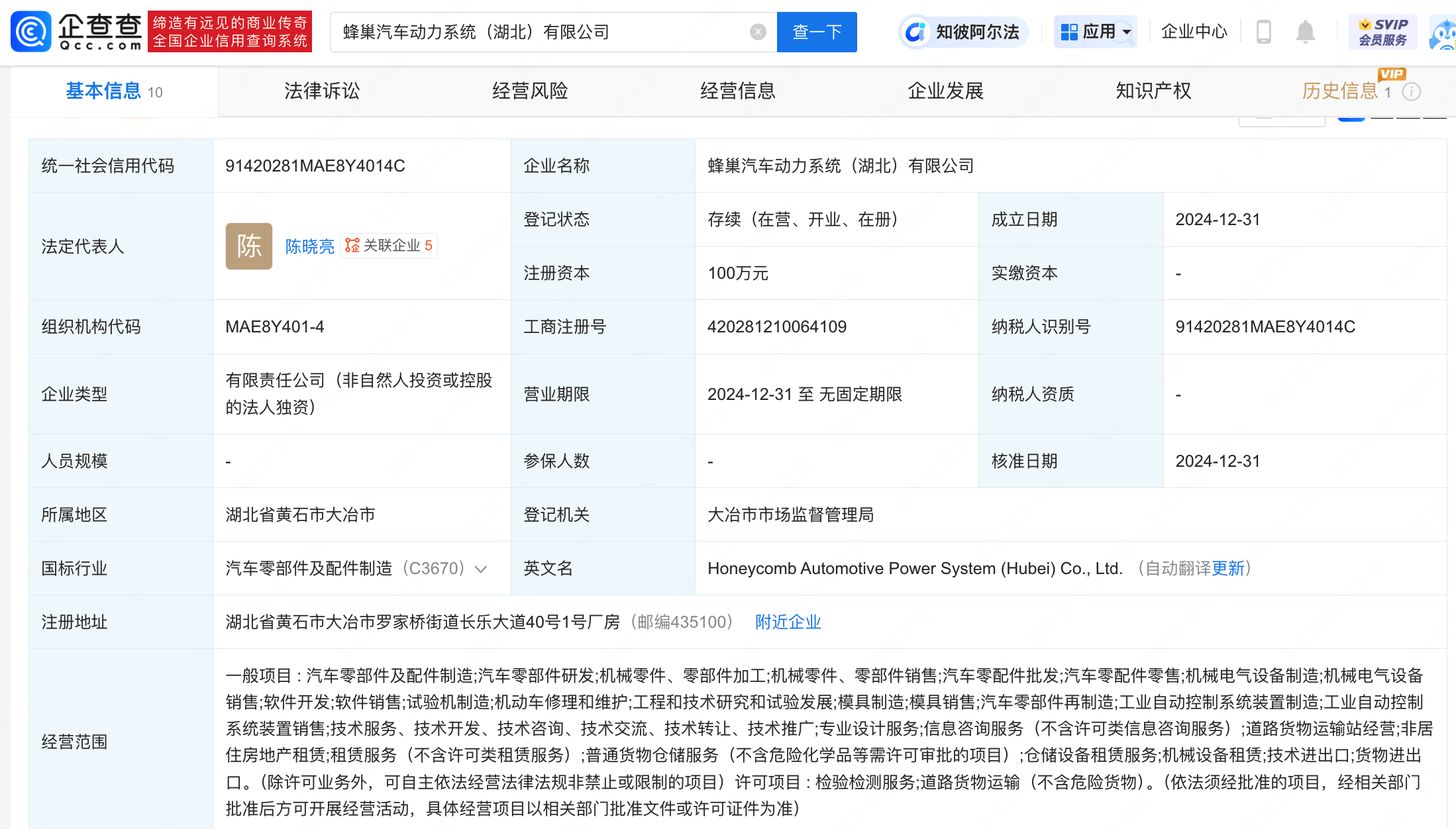Click the Qcc.com blue logo icon

pyautogui.click(x=30, y=31)
